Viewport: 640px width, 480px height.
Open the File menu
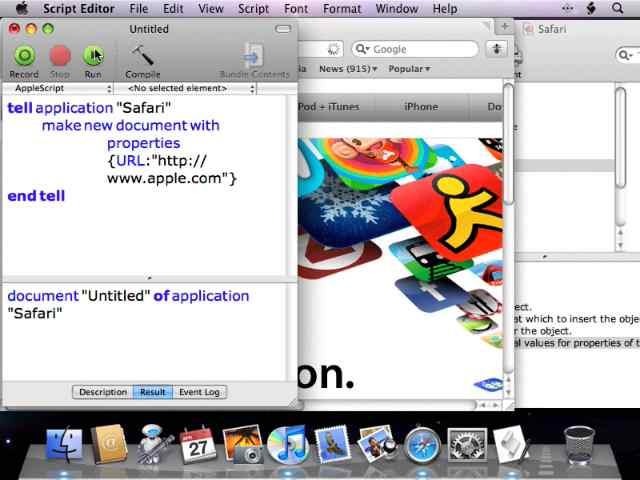(x=139, y=9)
